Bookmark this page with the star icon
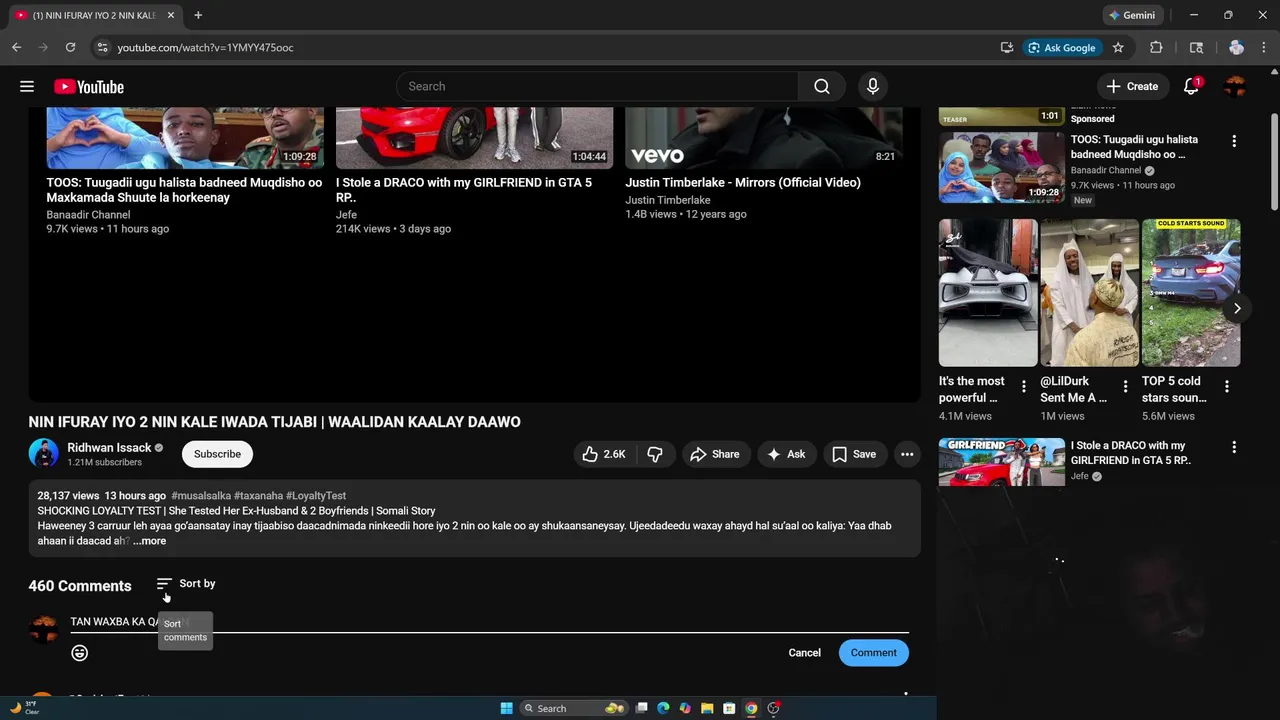The width and height of the screenshot is (1280, 720). pos(1118,47)
